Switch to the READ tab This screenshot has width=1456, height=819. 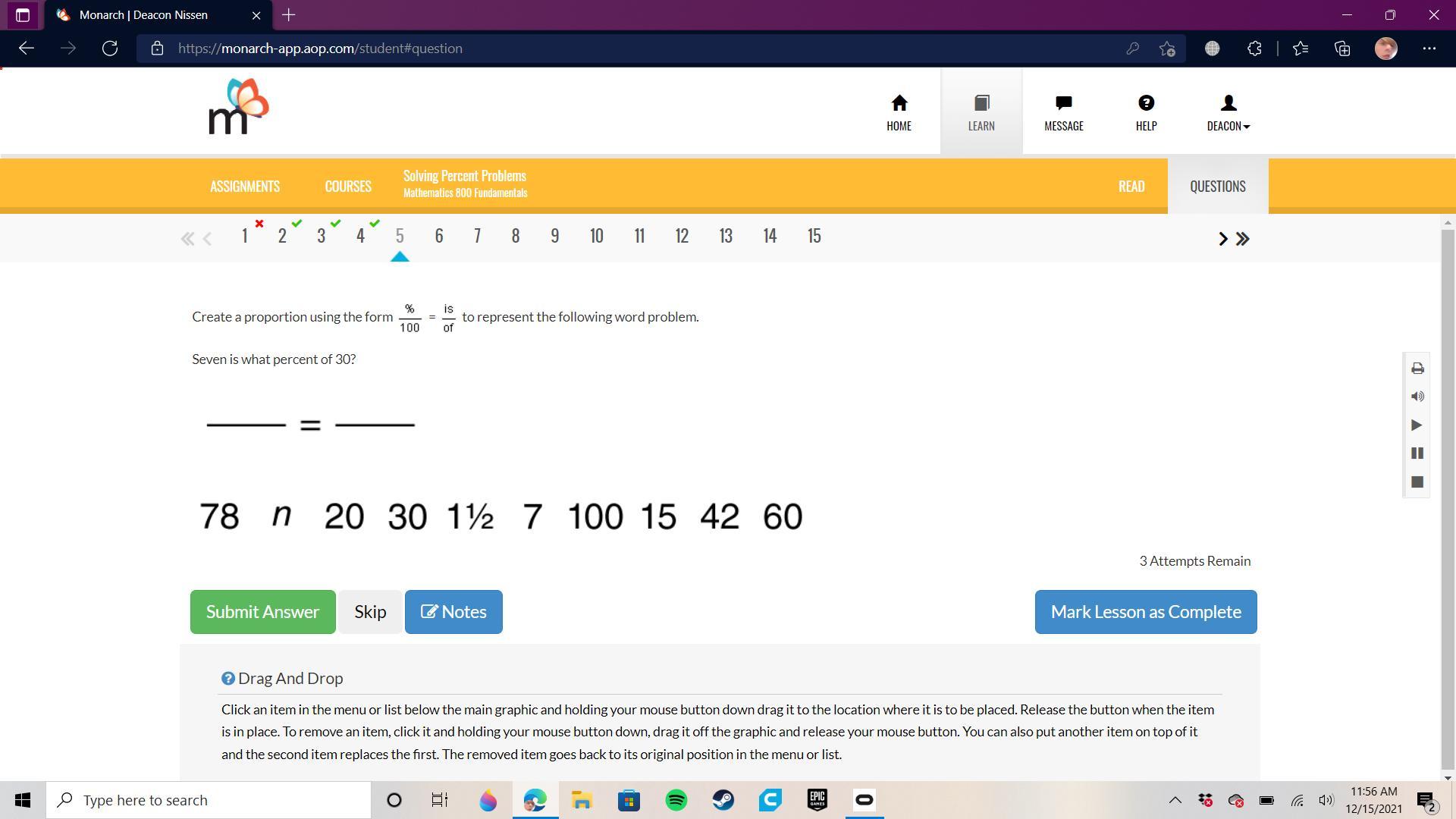(x=1131, y=187)
